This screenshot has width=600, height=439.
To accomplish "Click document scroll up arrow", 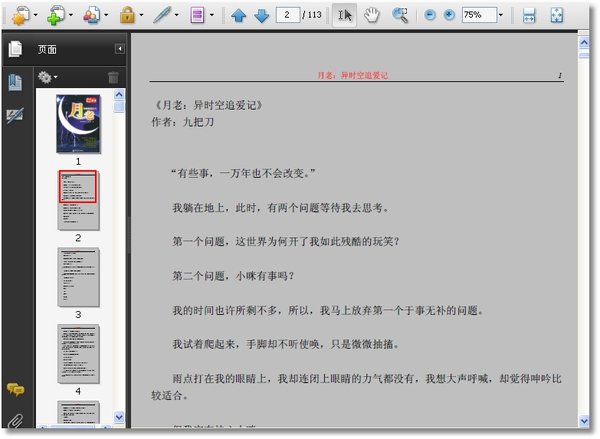I will click(x=584, y=42).
